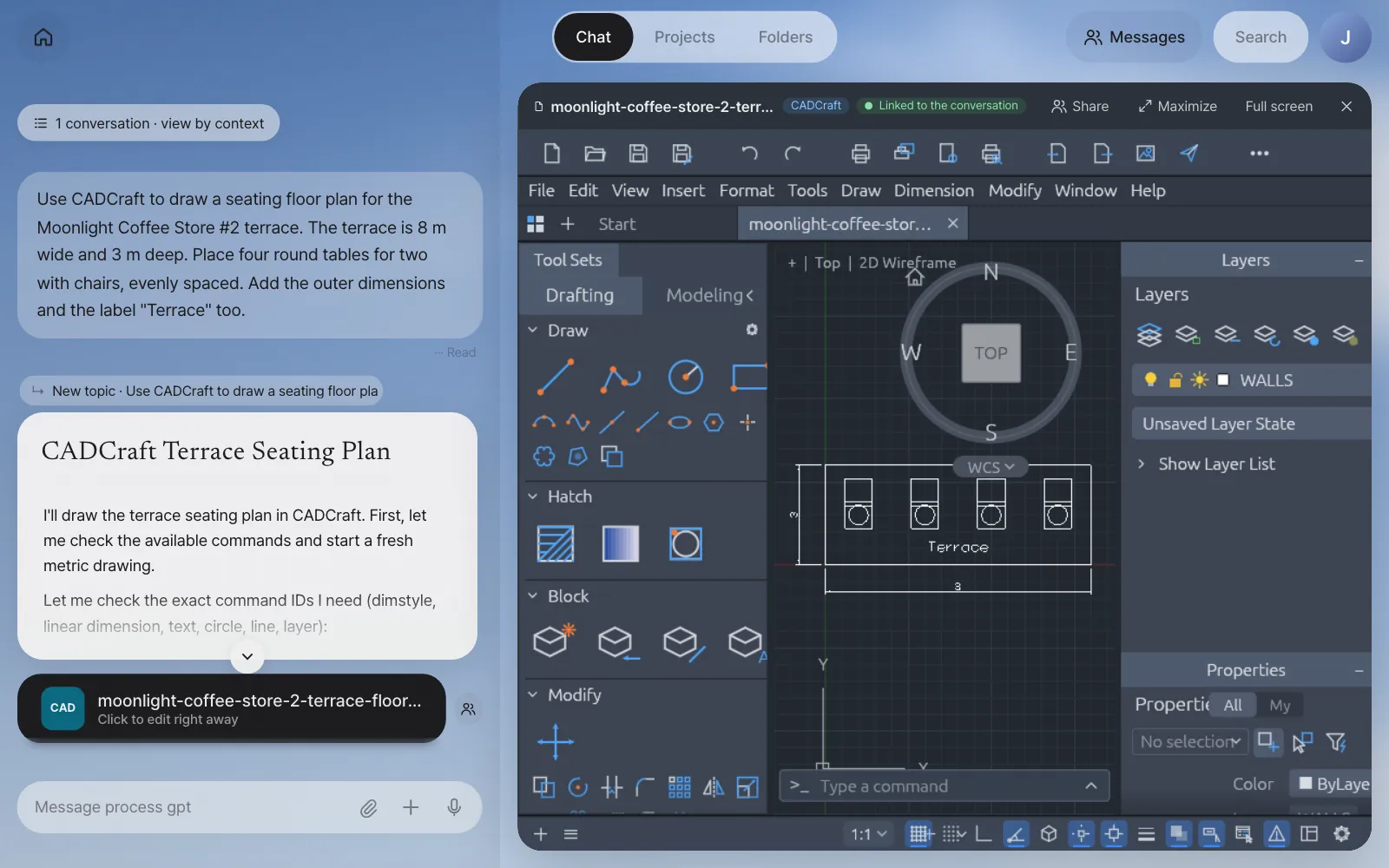This screenshot has height=868, width=1389.
Task: Click the Create Block icon
Action: (x=554, y=641)
